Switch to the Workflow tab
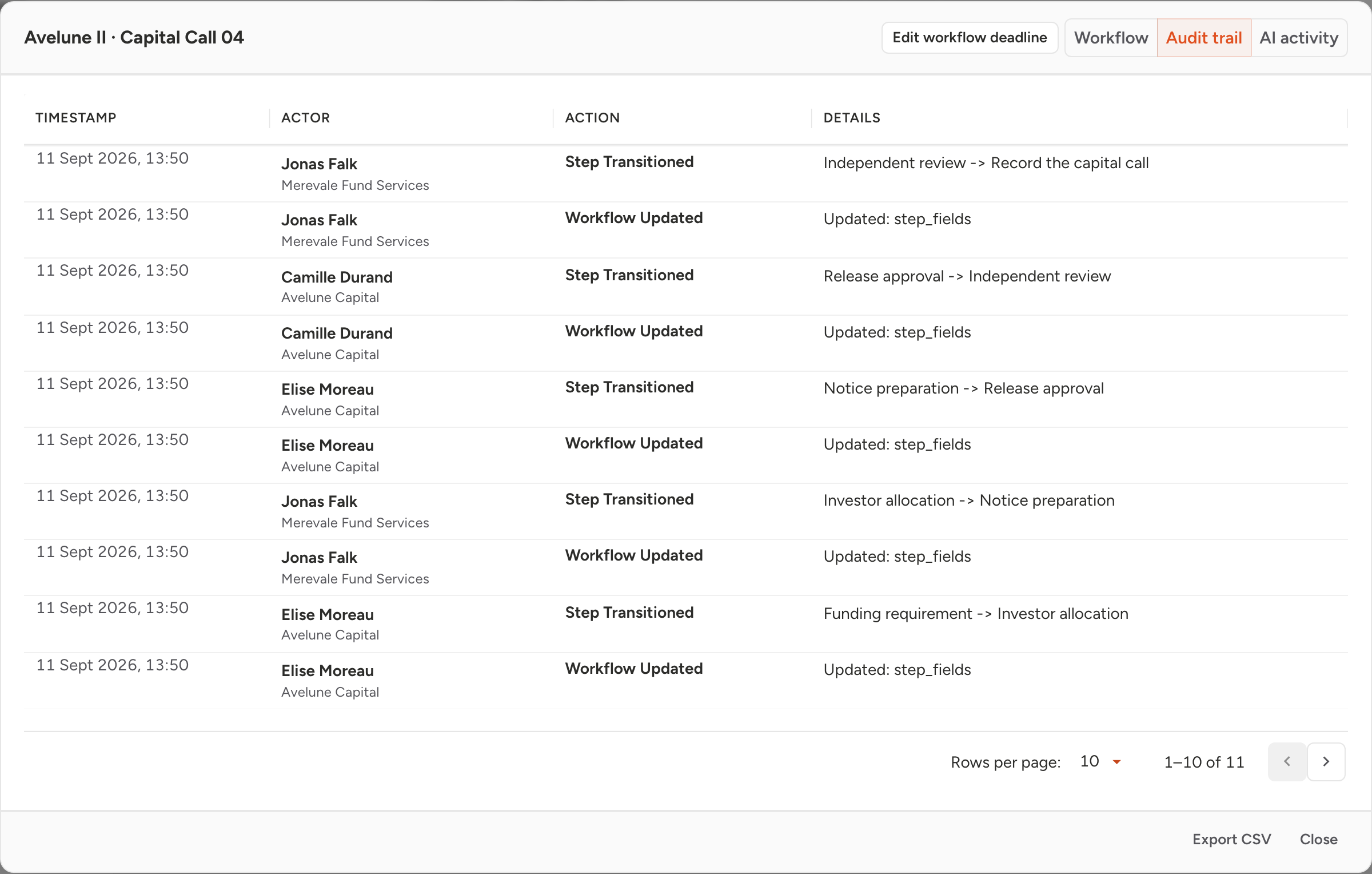Viewport: 1372px width, 874px height. [1111, 38]
